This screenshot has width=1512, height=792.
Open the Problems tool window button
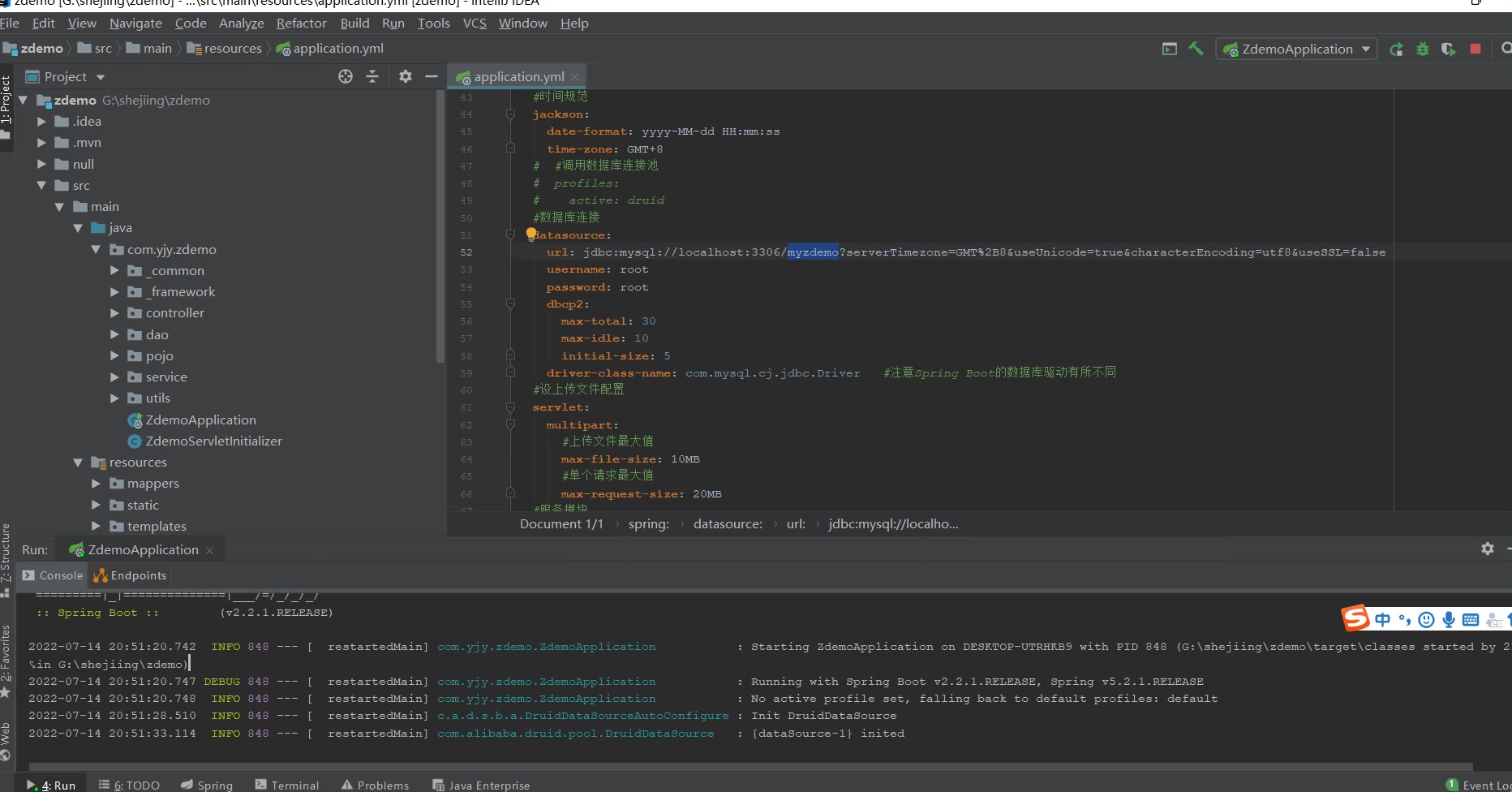pos(375,785)
